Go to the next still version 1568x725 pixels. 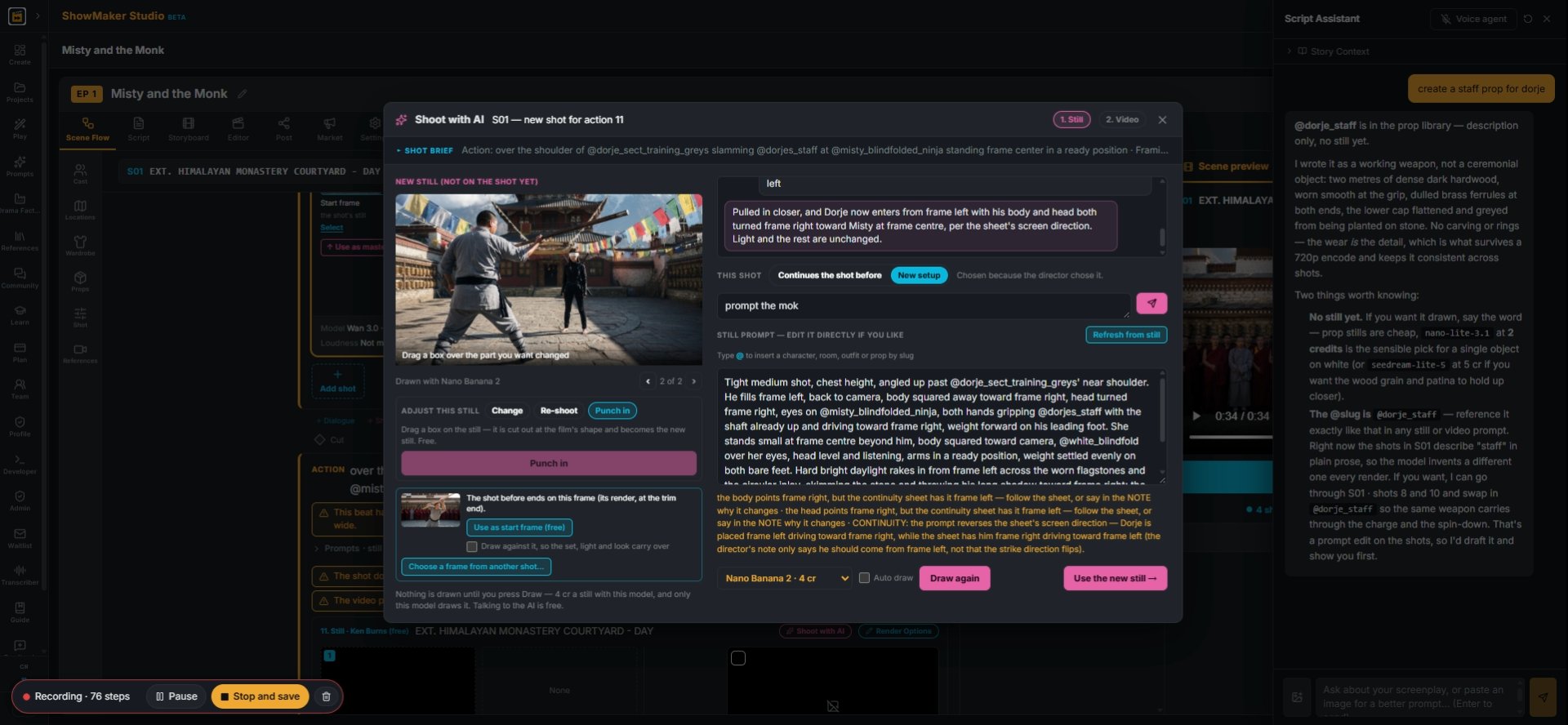click(x=694, y=381)
